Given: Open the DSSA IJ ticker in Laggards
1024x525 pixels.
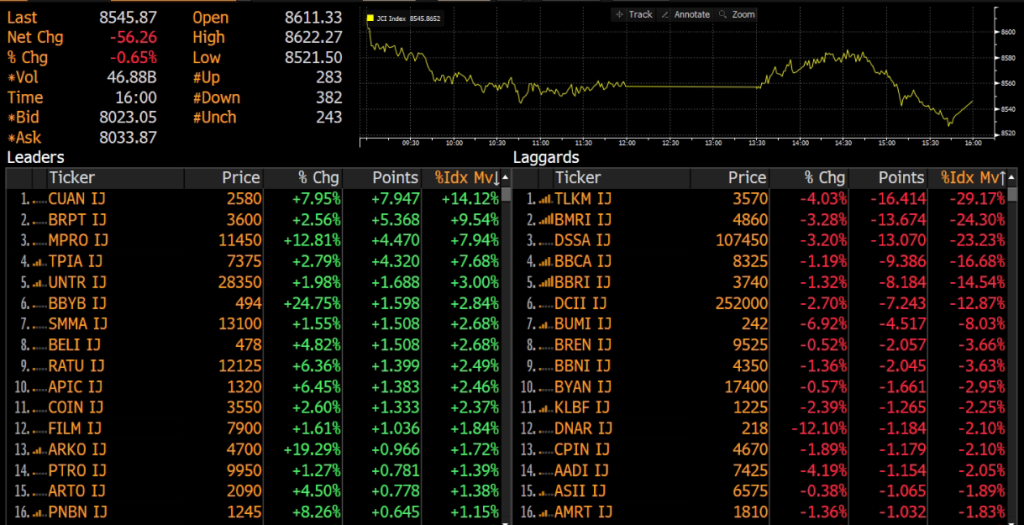Looking at the screenshot, I should [583, 241].
